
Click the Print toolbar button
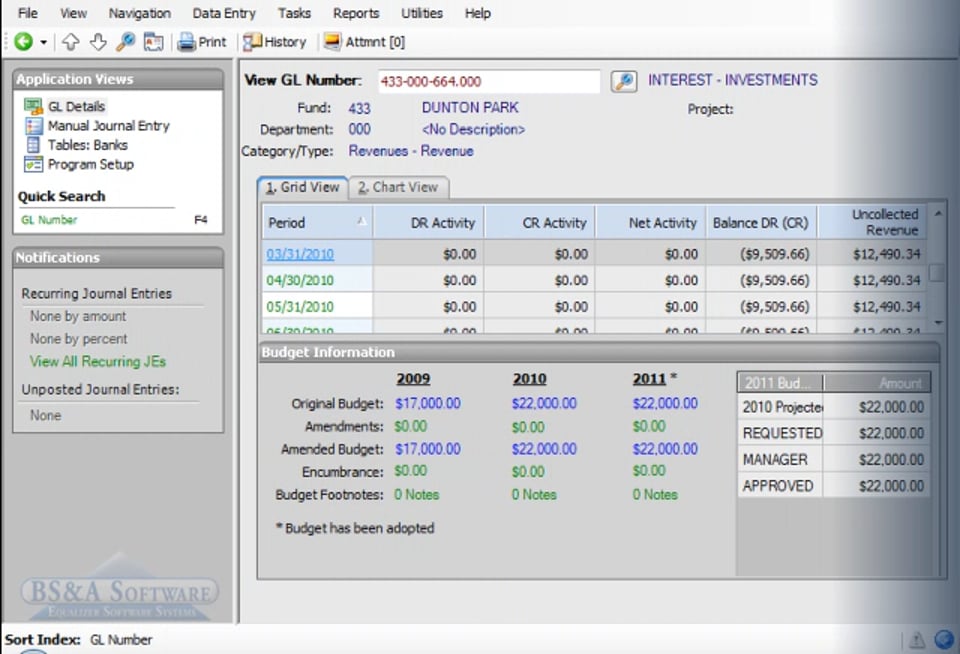[202, 42]
